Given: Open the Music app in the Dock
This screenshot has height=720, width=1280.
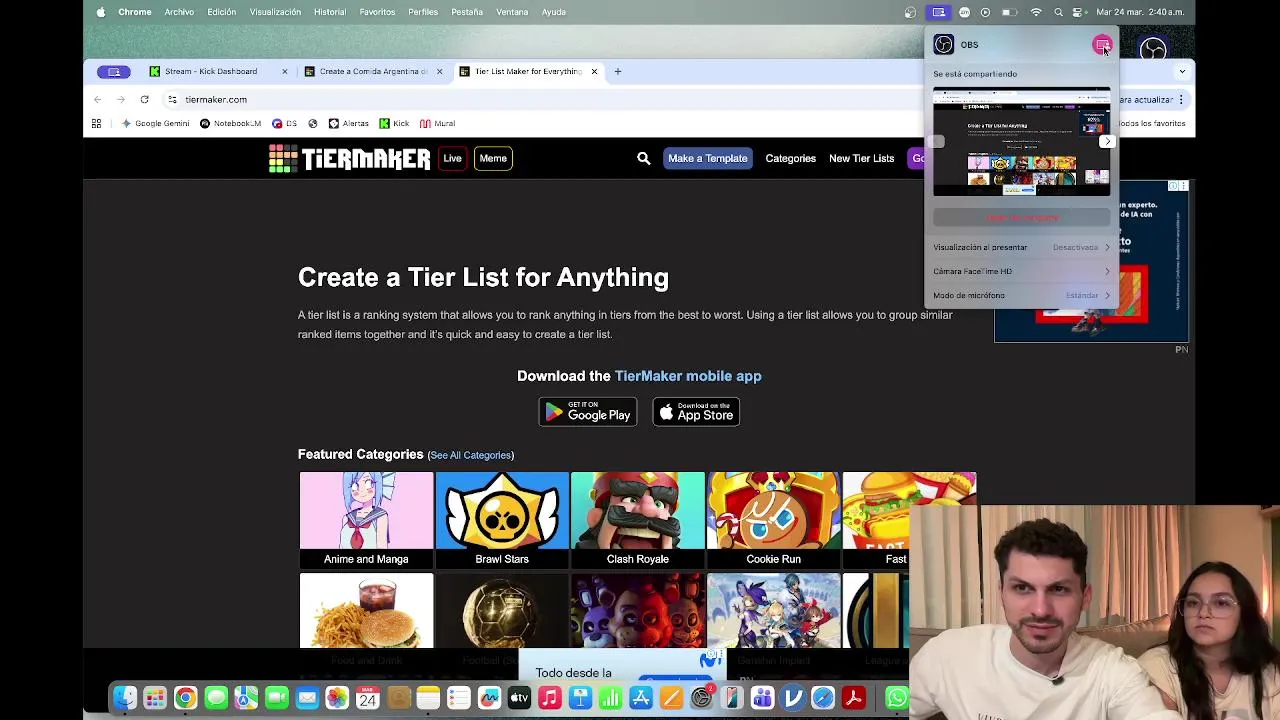Looking at the screenshot, I should (549, 698).
